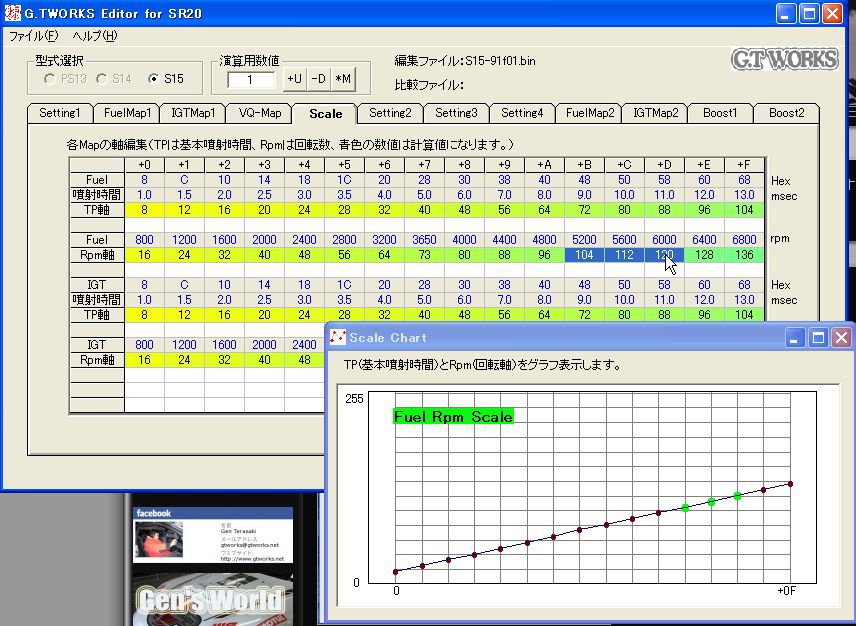Click the first data point at 0 on chart
Viewport: 856px width, 626px height.
(x=396, y=572)
